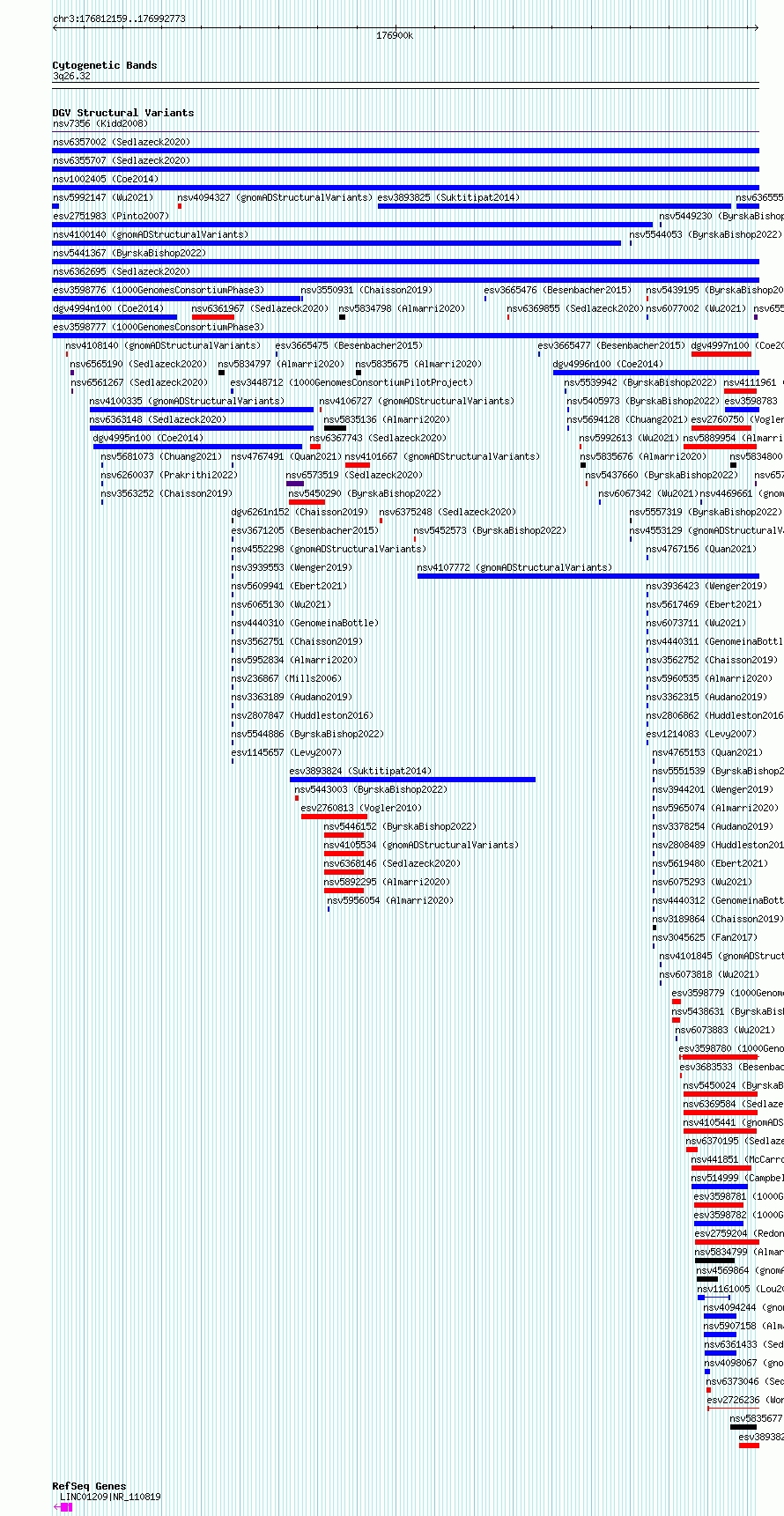Open nsv5834798 (Almarri2020) variant

(x=402, y=309)
